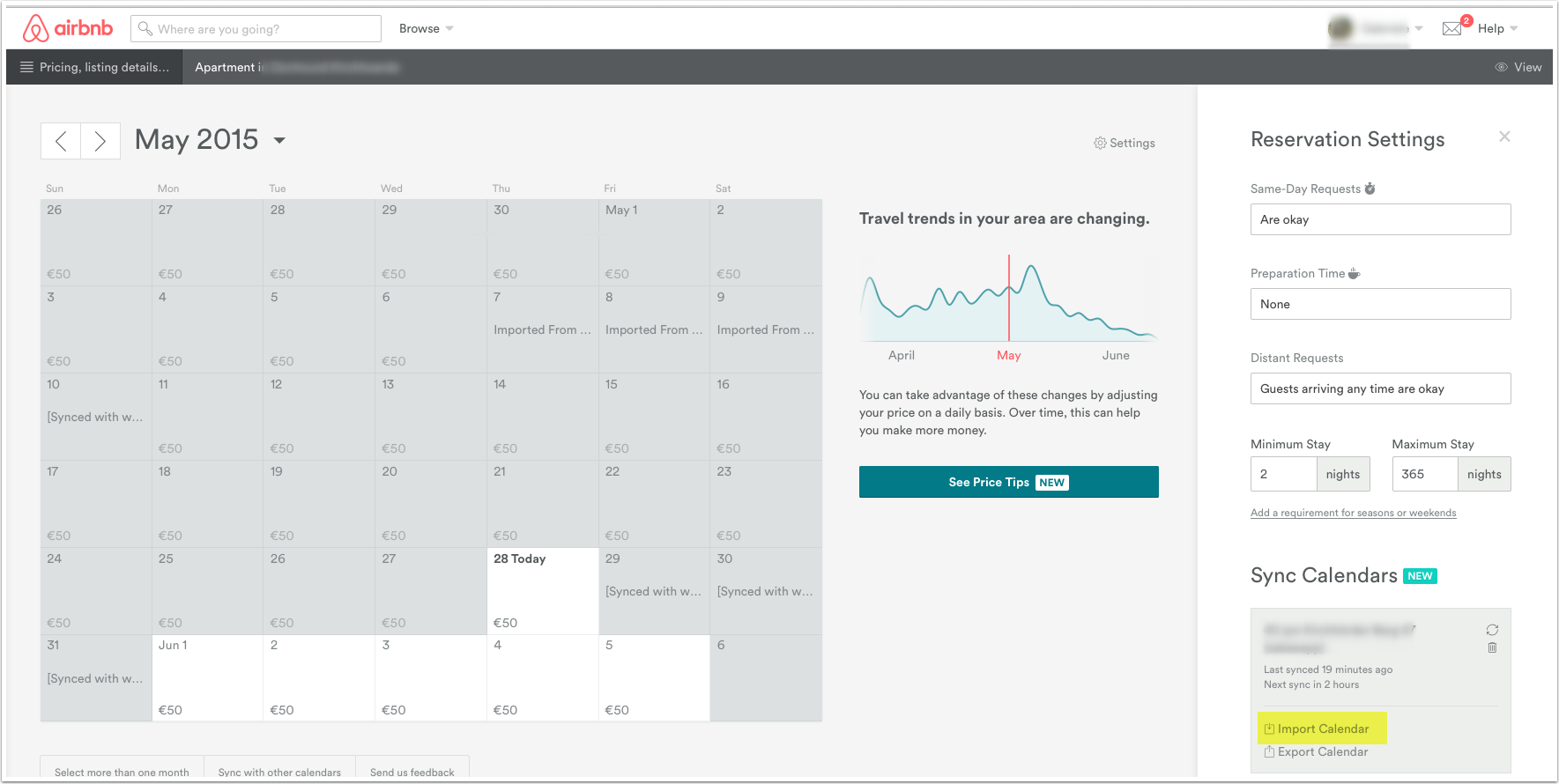
Task: Open the Help dropdown menu
Action: point(1497,28)
